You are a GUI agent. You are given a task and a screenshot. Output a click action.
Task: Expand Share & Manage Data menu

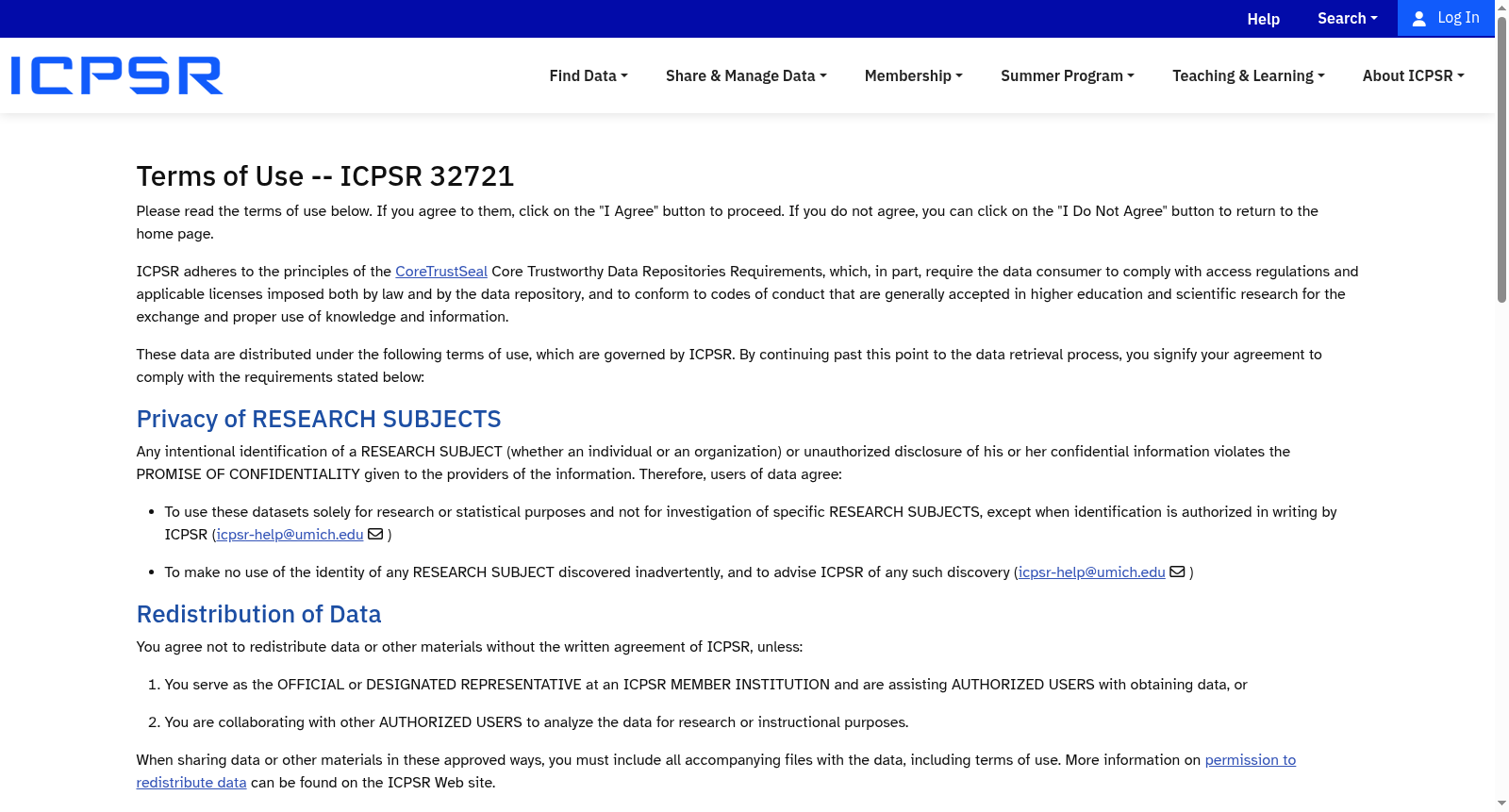tap(746, 75)
